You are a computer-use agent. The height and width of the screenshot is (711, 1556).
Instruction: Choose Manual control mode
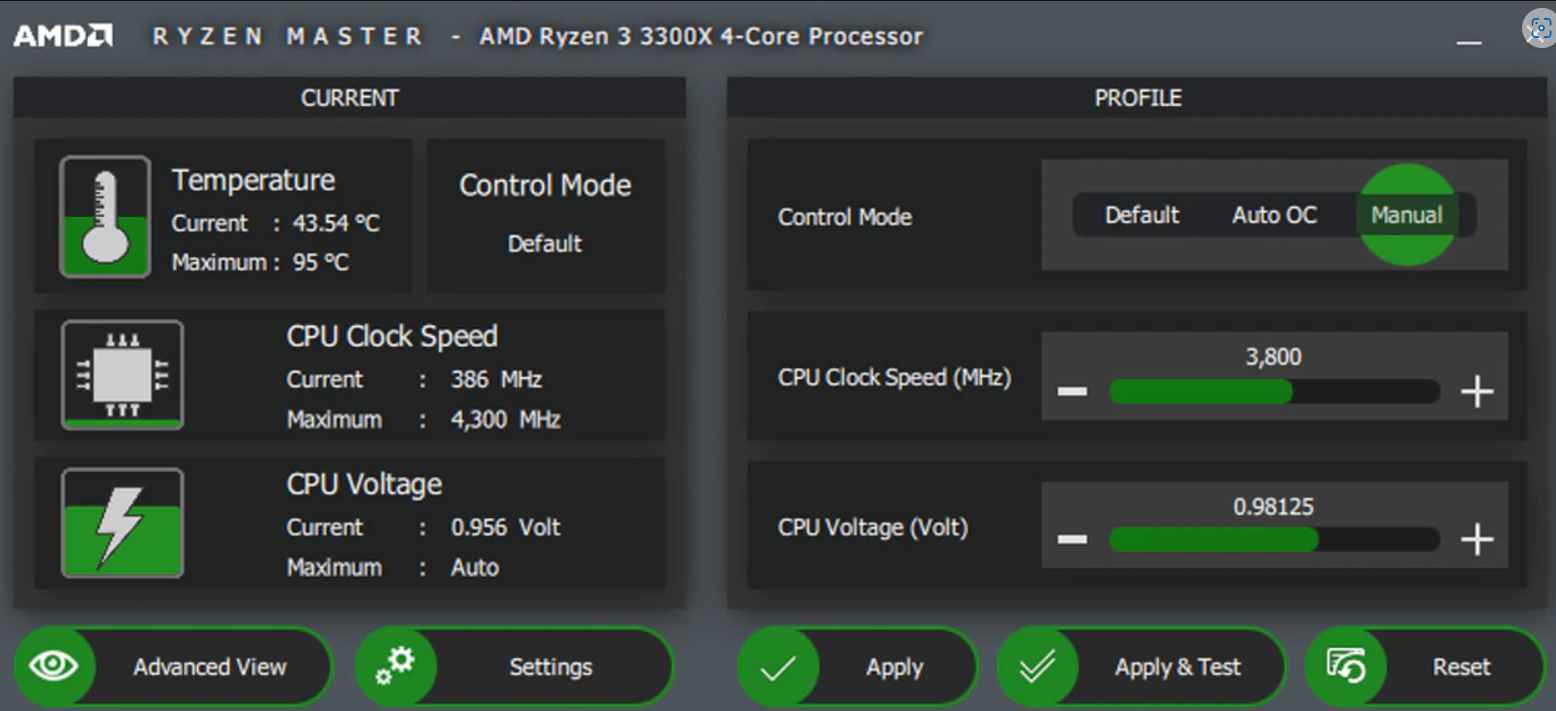click(1406, 215)
